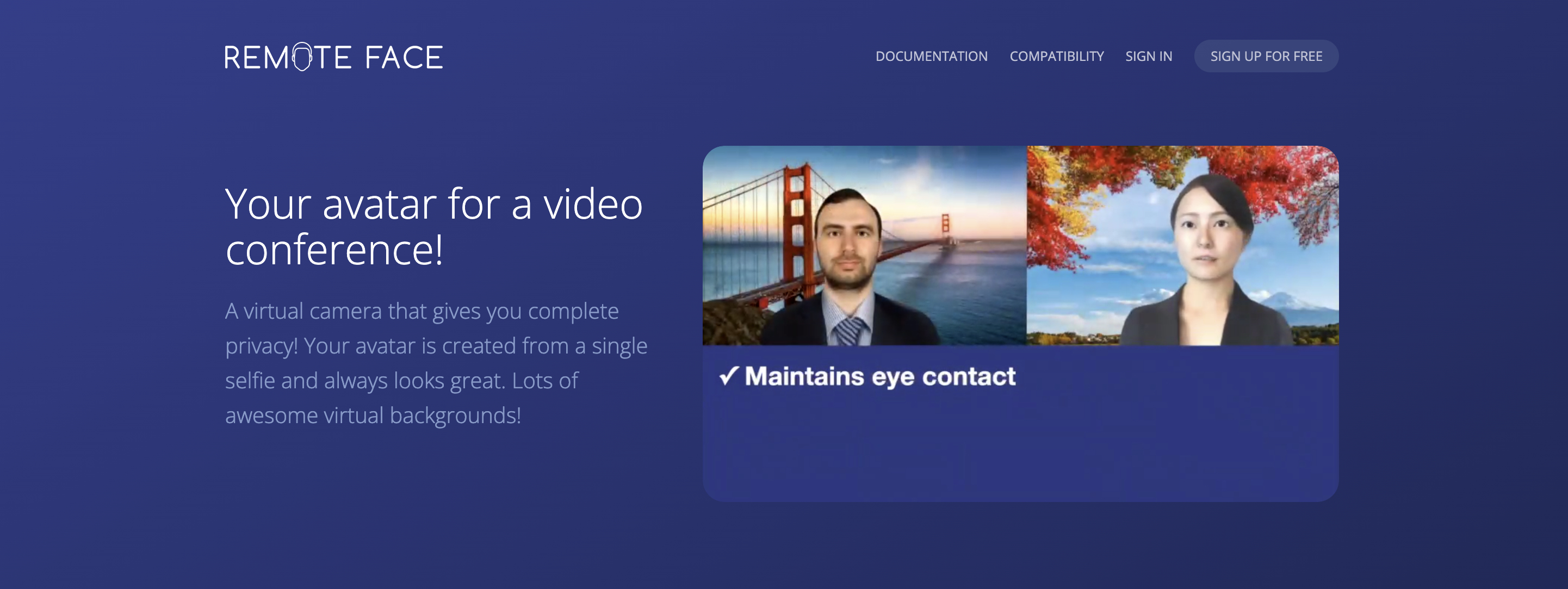Click the Maintains eye contact caption text

(x=879, y=377)
